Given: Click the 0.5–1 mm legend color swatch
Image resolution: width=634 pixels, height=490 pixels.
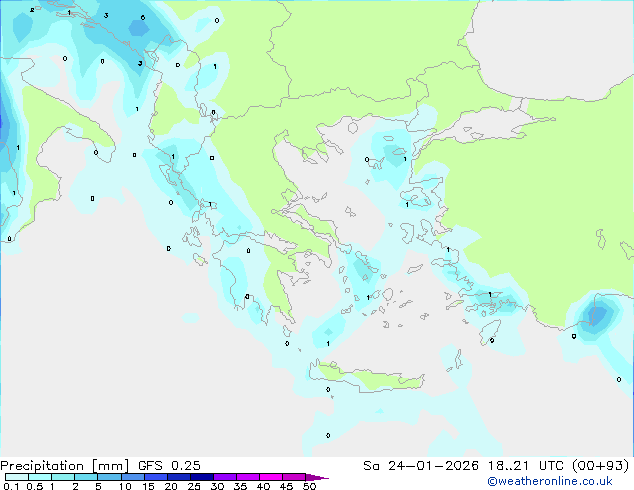Looking at the screenshot, I should pos(40,477).
